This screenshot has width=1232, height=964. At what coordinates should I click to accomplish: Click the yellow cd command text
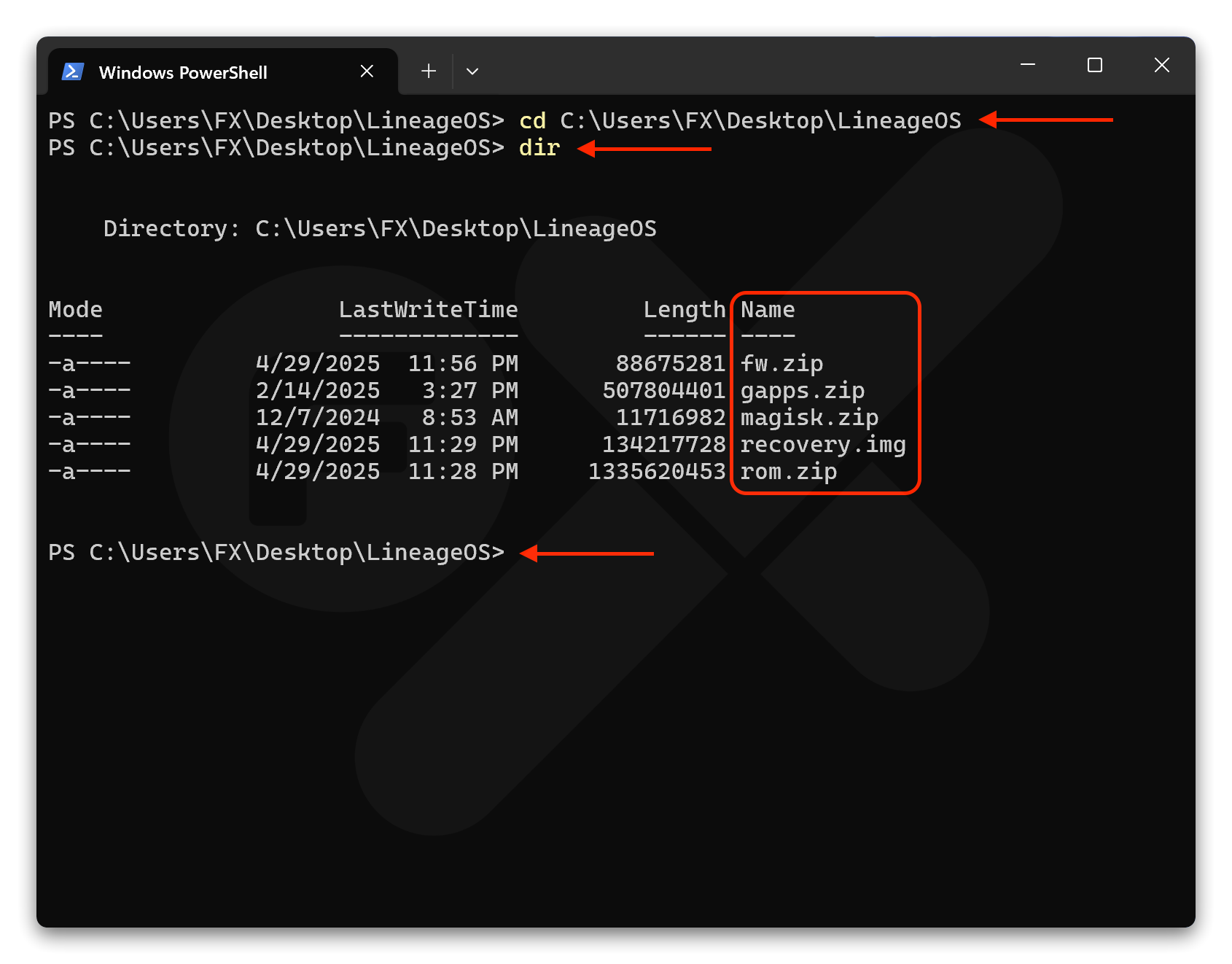tap(532, 120)
